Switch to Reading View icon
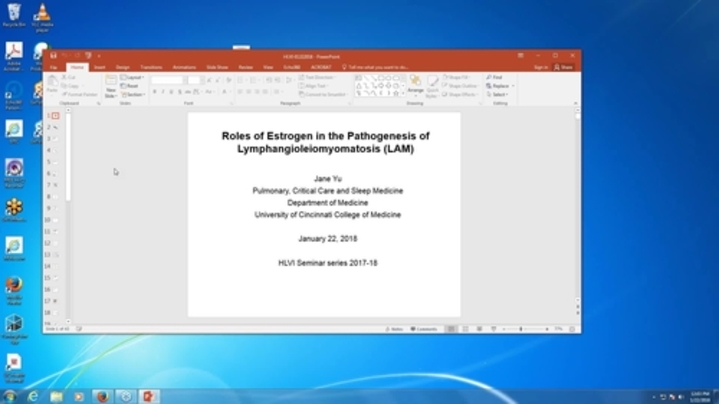This screenshot has width=719, height=404. pos(479,329)
